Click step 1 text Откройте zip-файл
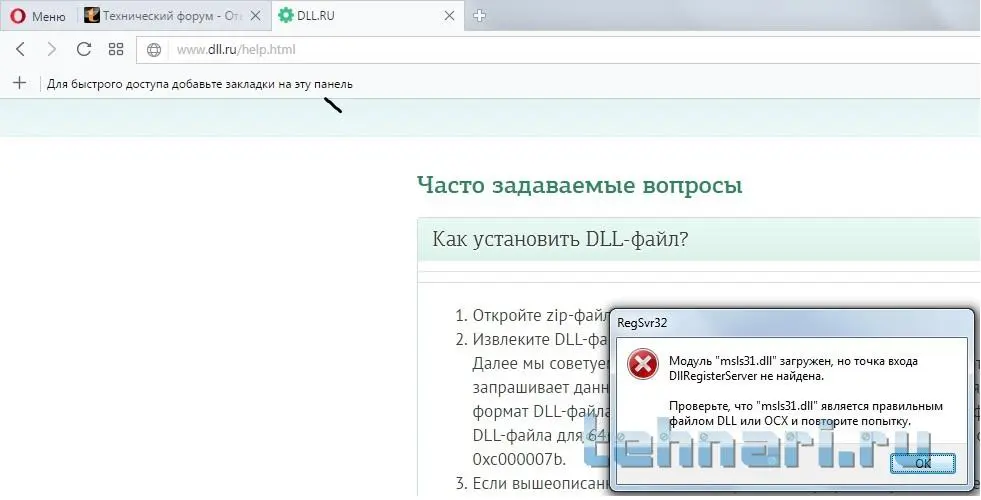 541,315
